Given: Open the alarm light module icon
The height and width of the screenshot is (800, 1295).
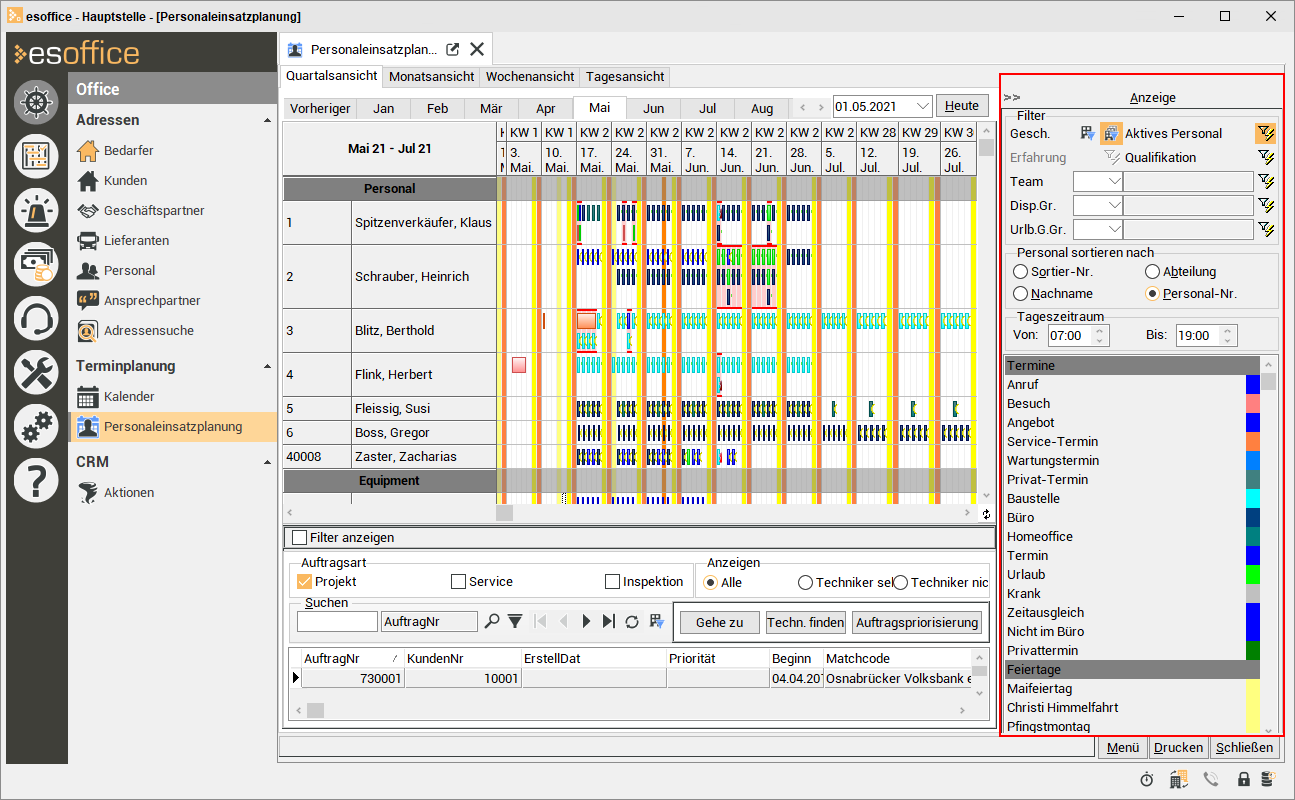Looking at the screenshot, I should coord(36,210).
